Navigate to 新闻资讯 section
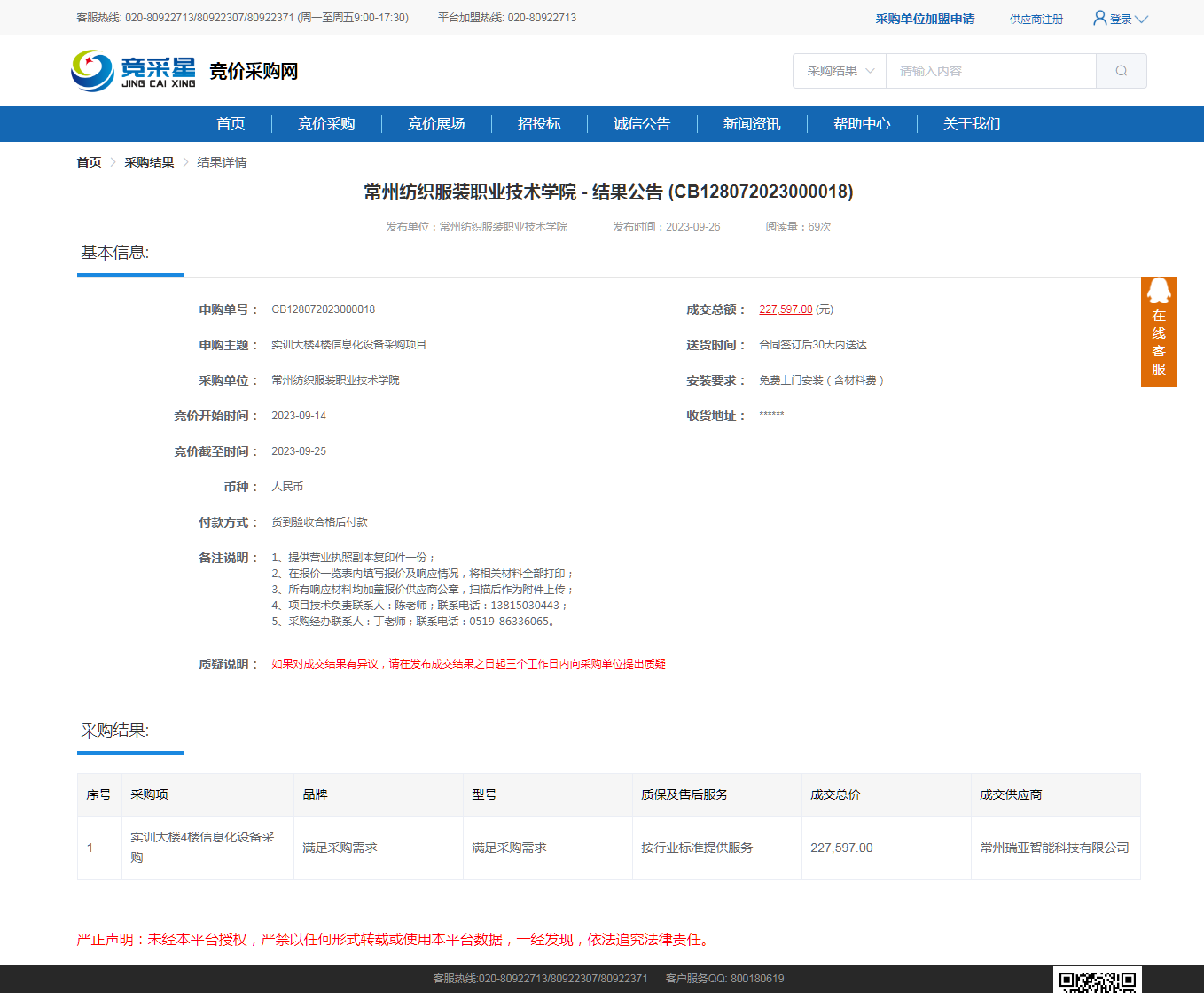This screenshot has height=993, width=1204. [x=752, y=124]
